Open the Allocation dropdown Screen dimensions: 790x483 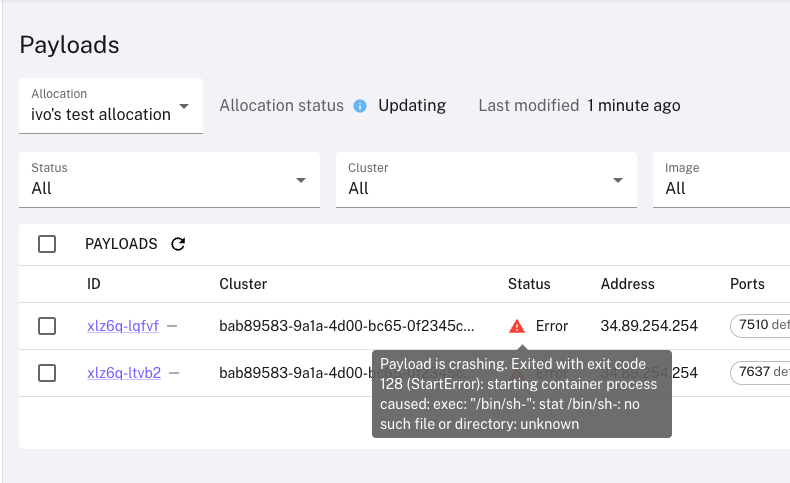coord(111,106)
